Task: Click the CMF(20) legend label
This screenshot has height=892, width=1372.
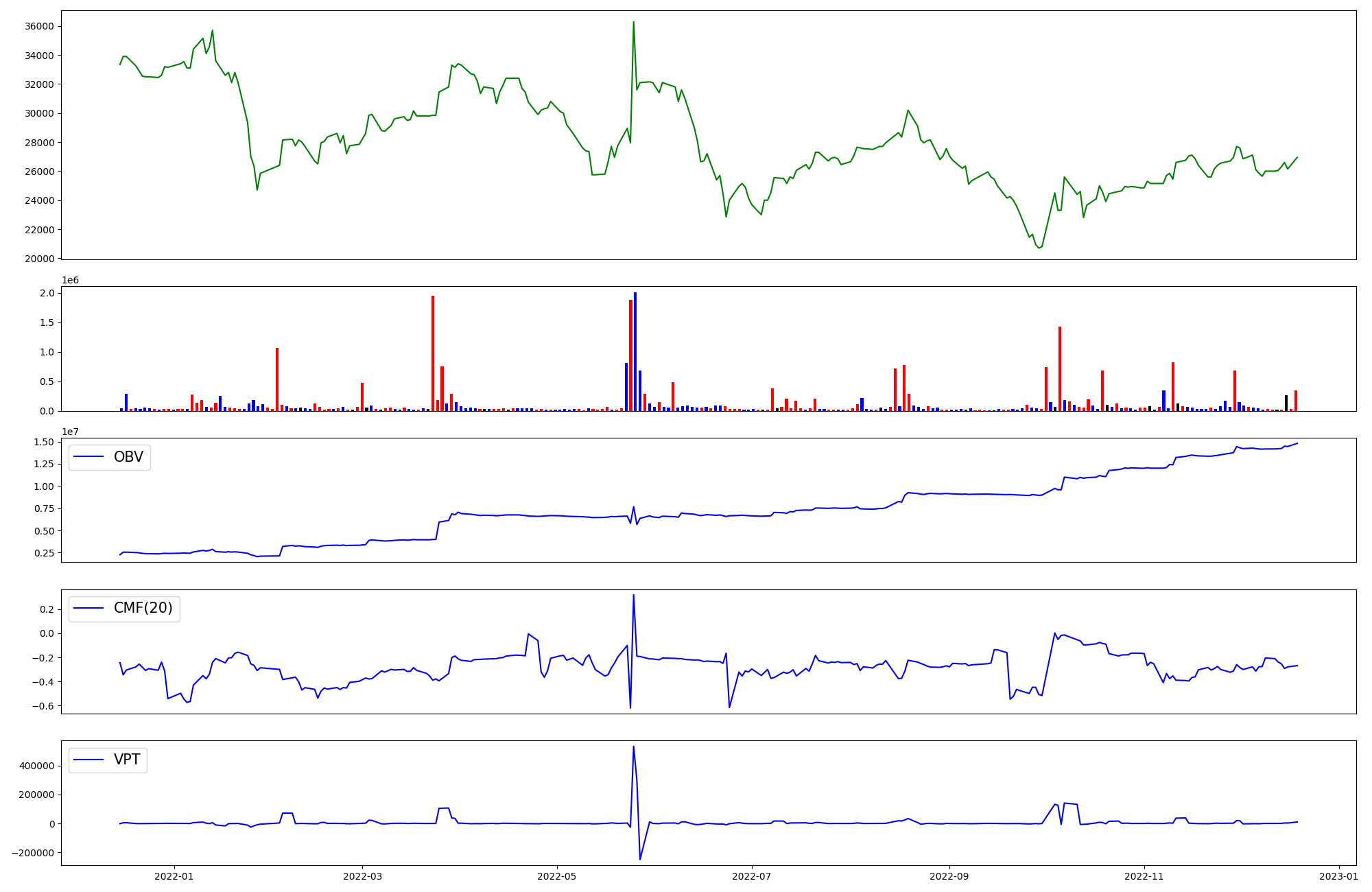Action: 143,609
